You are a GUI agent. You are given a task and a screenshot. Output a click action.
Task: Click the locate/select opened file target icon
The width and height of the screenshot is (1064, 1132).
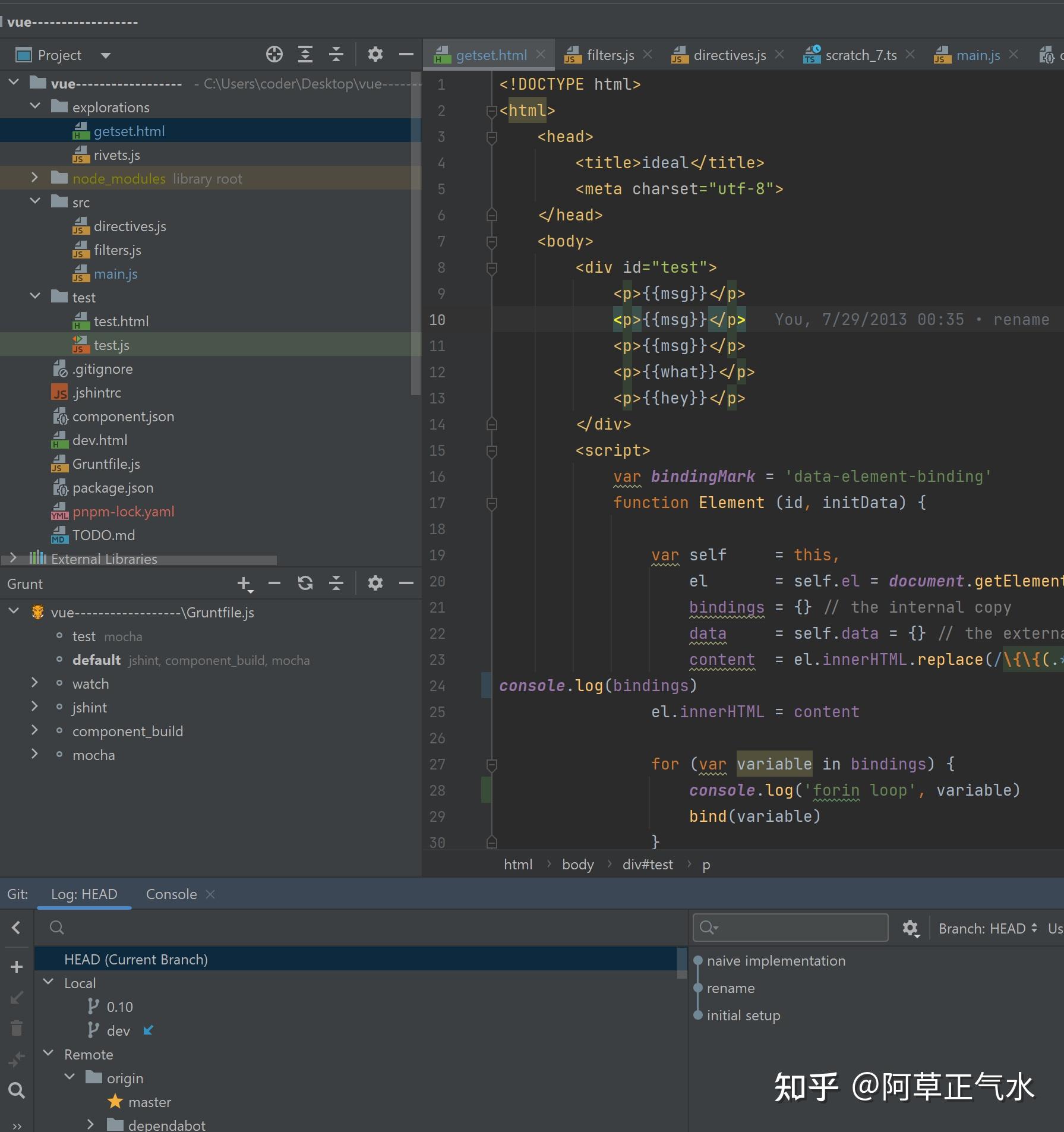click(x=274, y=55)
